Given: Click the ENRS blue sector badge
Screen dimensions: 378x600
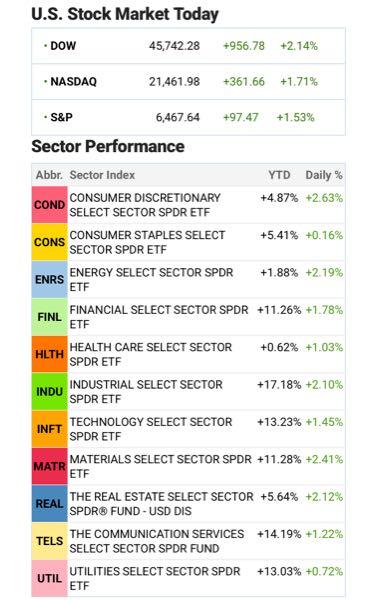Looking at the screenshot, I should (x=50, y=279).
